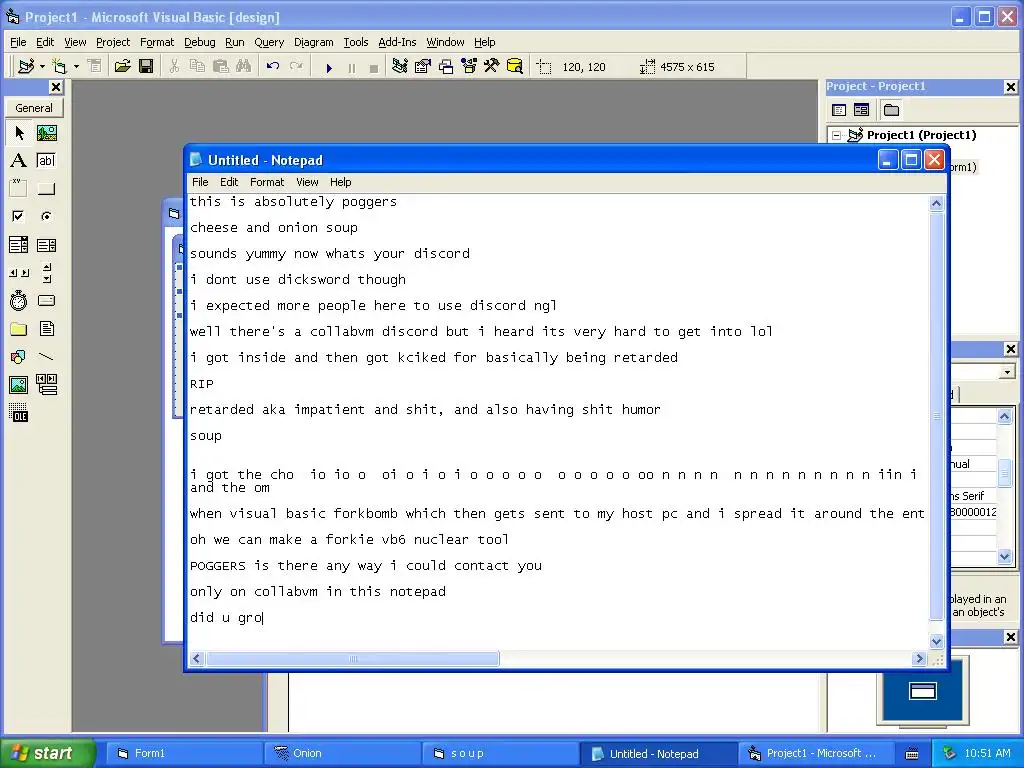
Task: Switch to Onion taskbar button
Action: click(x=342, y=754)
